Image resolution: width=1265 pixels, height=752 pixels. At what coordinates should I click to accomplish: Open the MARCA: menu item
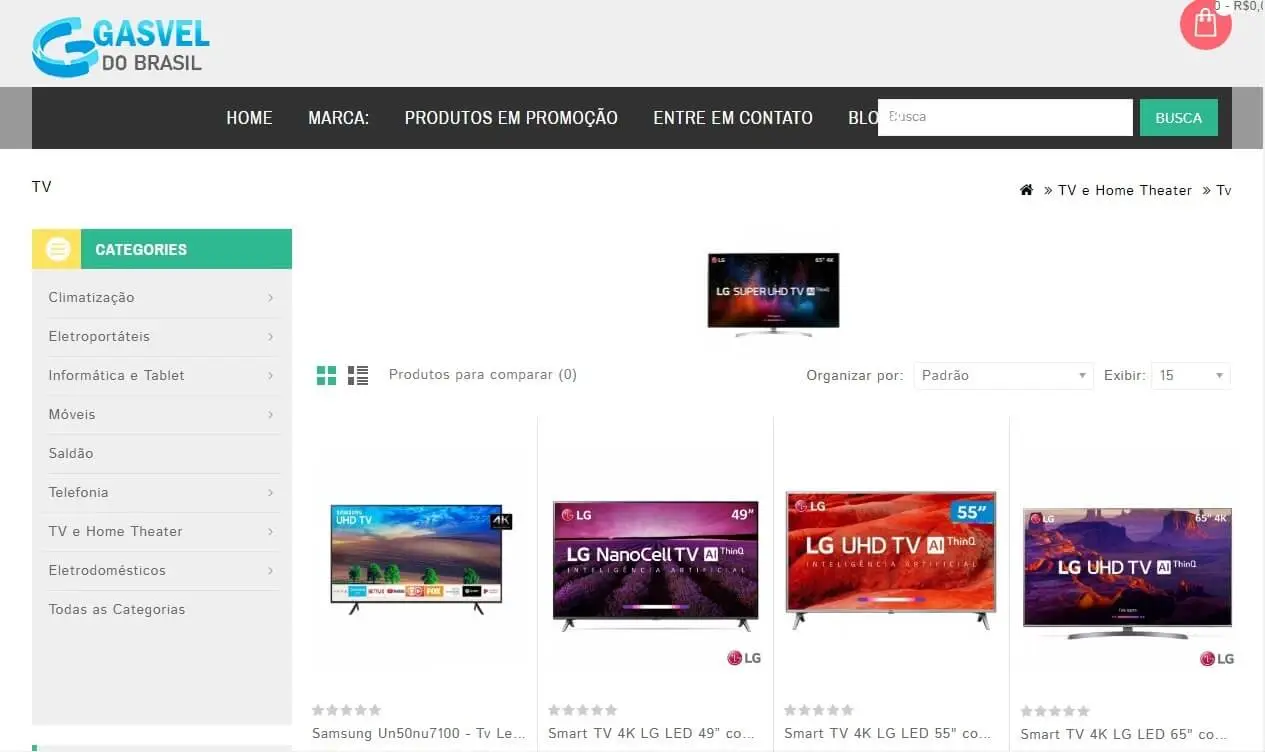tap(339, 118)
